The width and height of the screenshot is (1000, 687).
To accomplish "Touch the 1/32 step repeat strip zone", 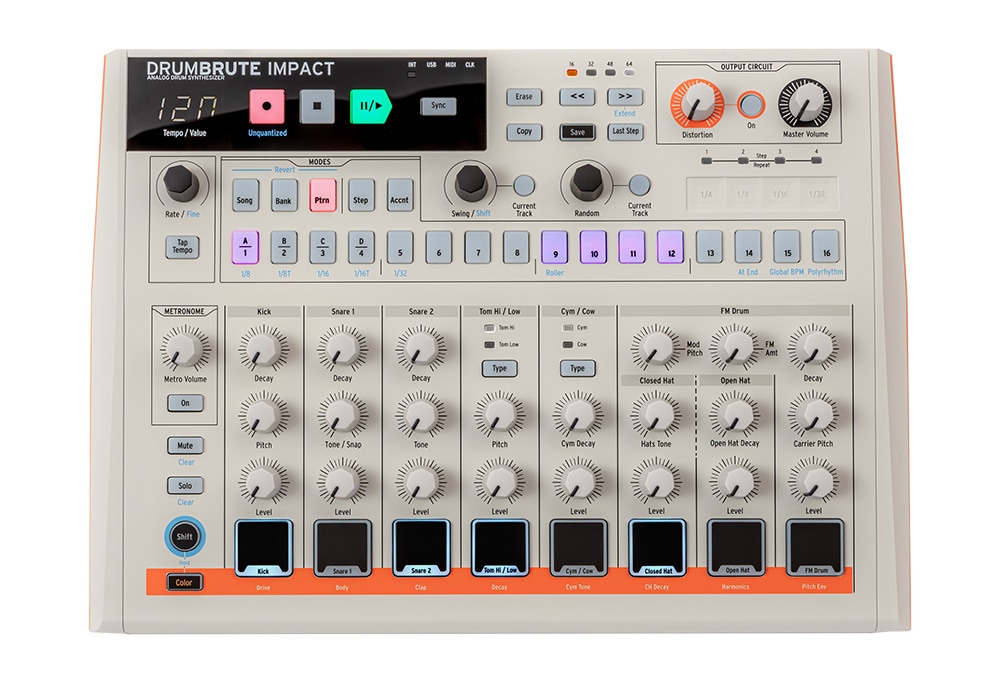I will coord(818,194).
